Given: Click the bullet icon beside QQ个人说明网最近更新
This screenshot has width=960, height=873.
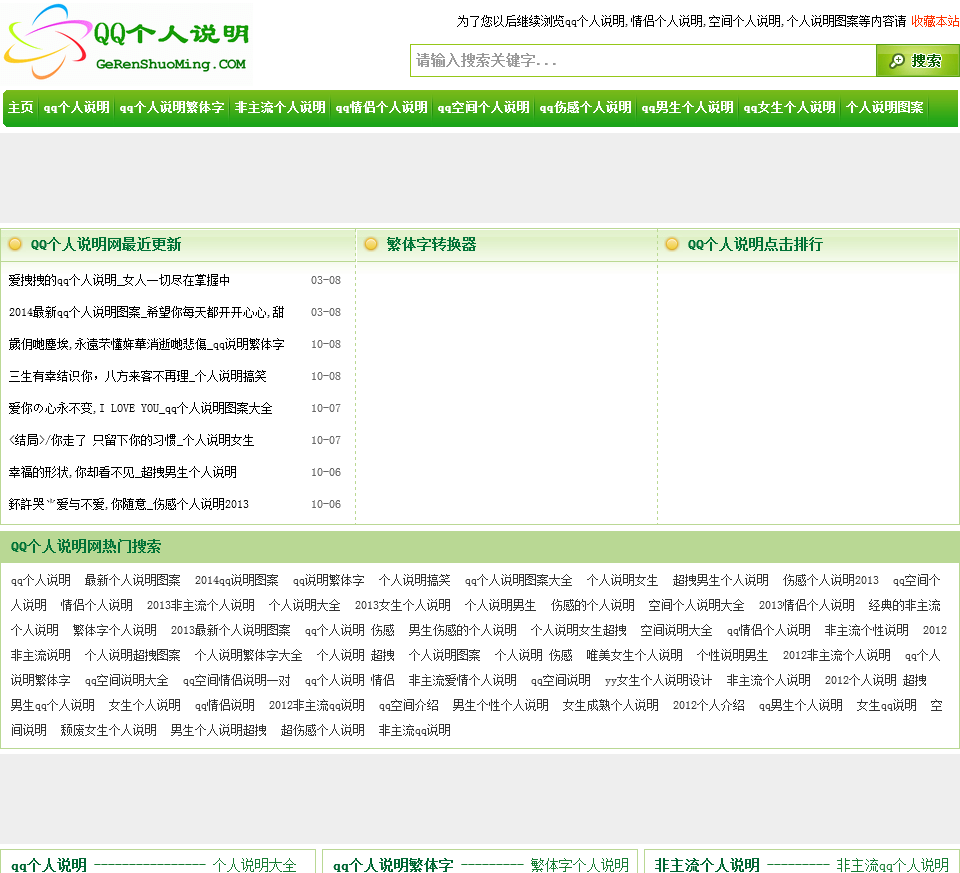Looking at the screenshot, I should (15, 244).
